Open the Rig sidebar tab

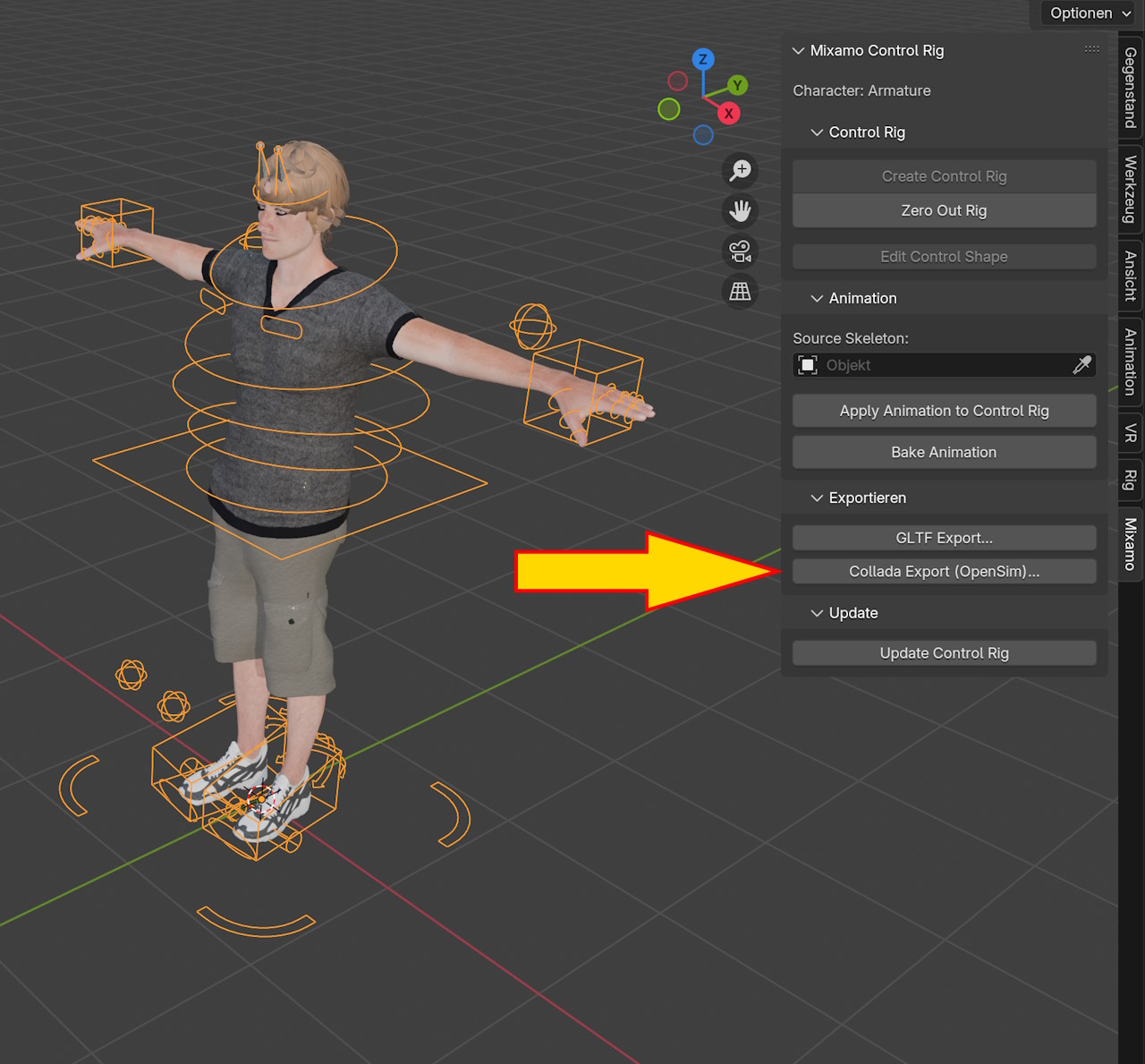click(x=1131, y=480)
